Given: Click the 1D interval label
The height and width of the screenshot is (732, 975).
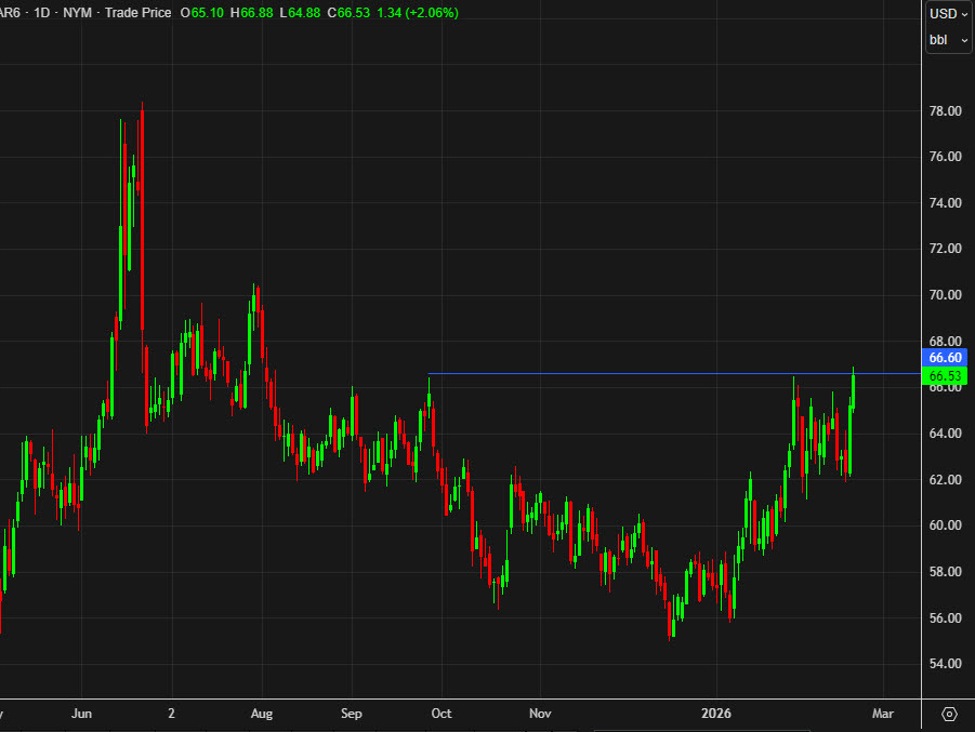Looking at the screenshot, I should pyautogui.click(x=42, y=13).
